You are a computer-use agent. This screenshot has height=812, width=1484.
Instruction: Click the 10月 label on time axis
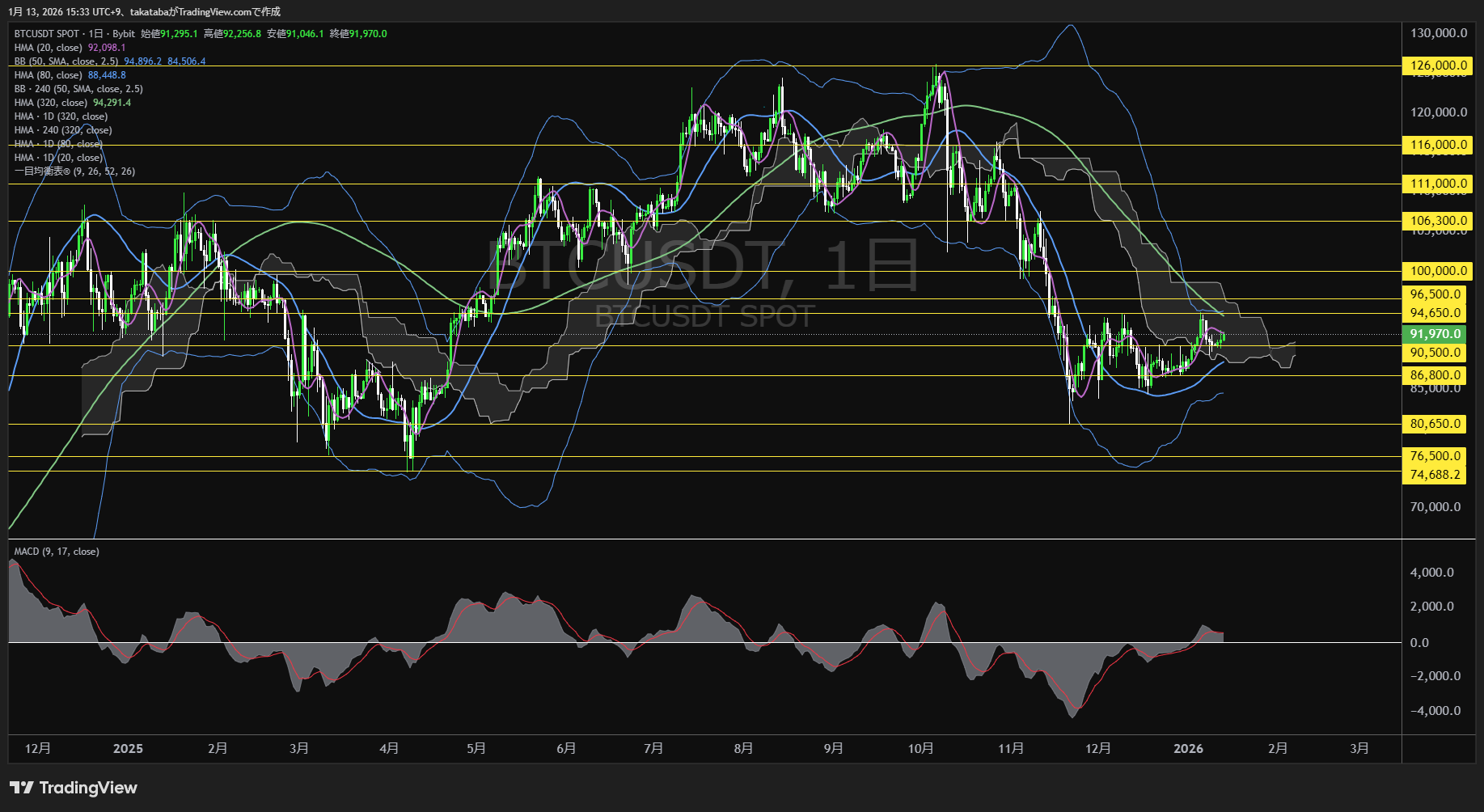point(920,749)
